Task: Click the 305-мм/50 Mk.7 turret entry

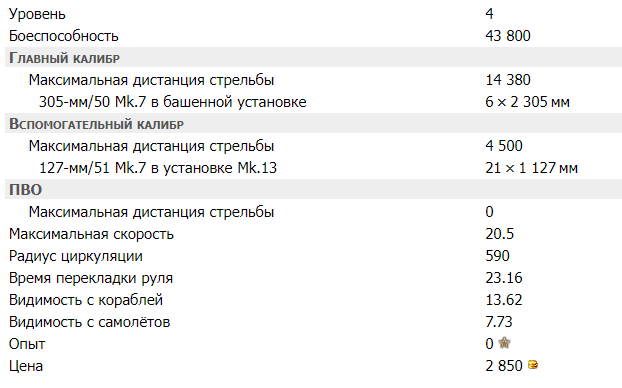Action: click(x=173, y=102)
